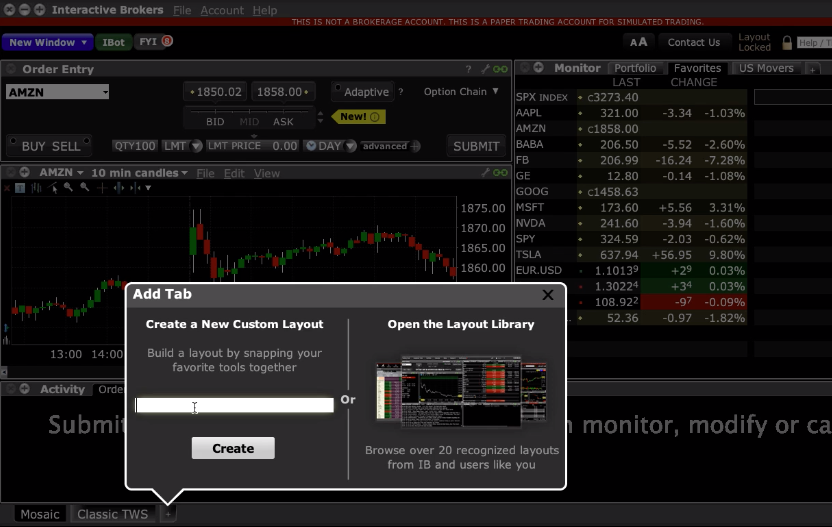Click the new layout name input field
Image resolution: width=832 pixels, height=527 pixels.
[x=235, y=405]
